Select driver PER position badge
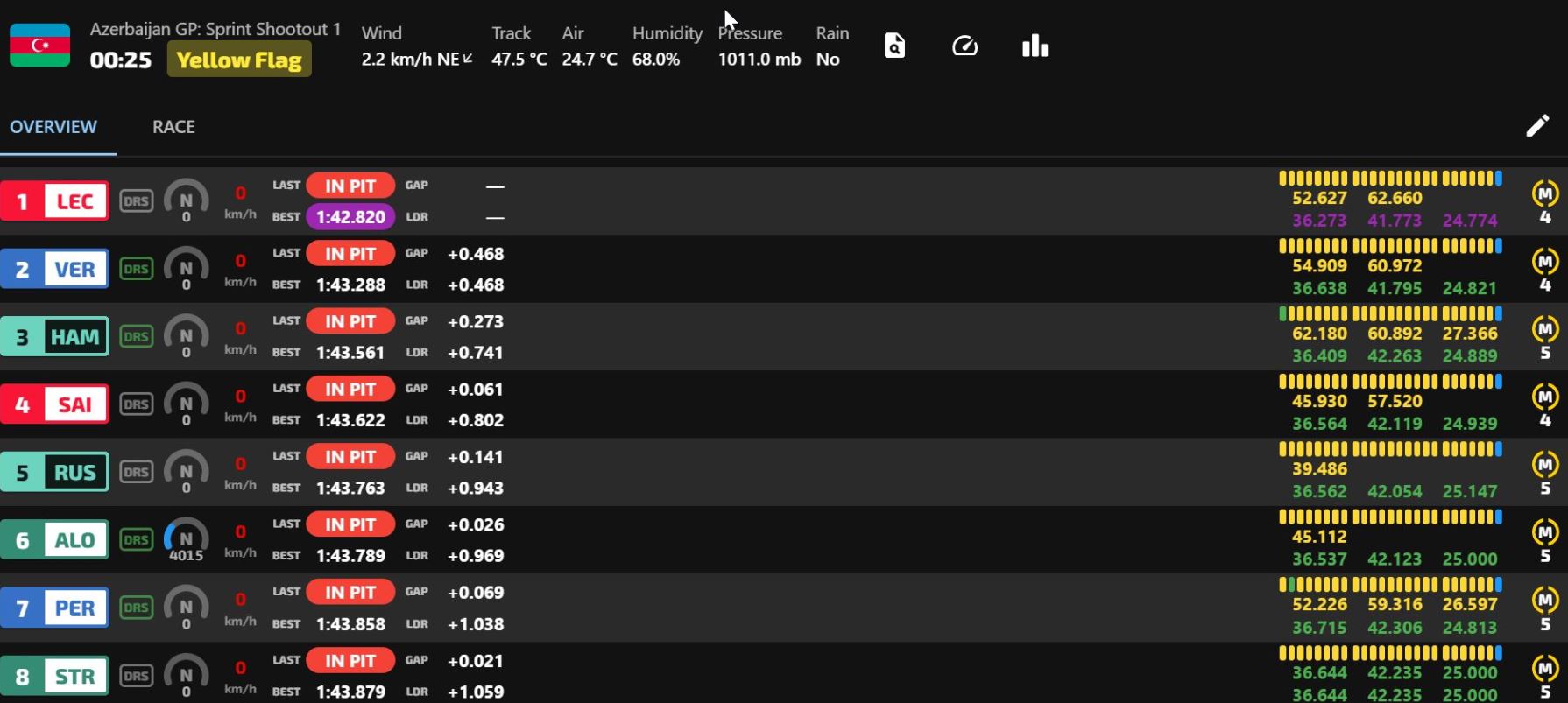Viewport: 1568px width, 703px height. pos(55,608)
